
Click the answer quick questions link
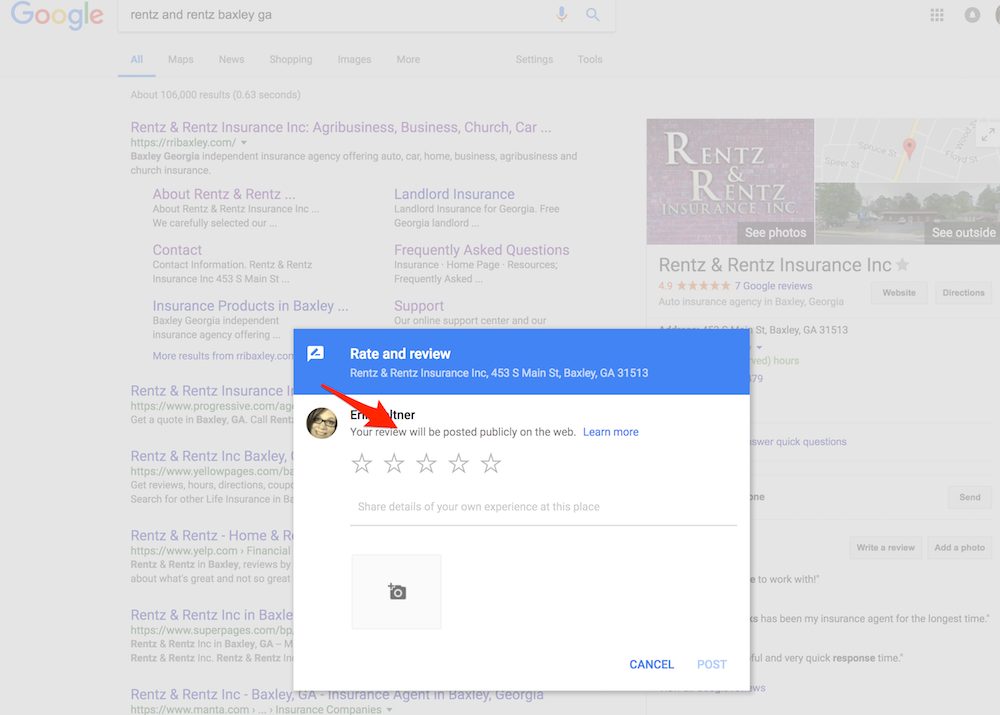(x=798, y=442)
